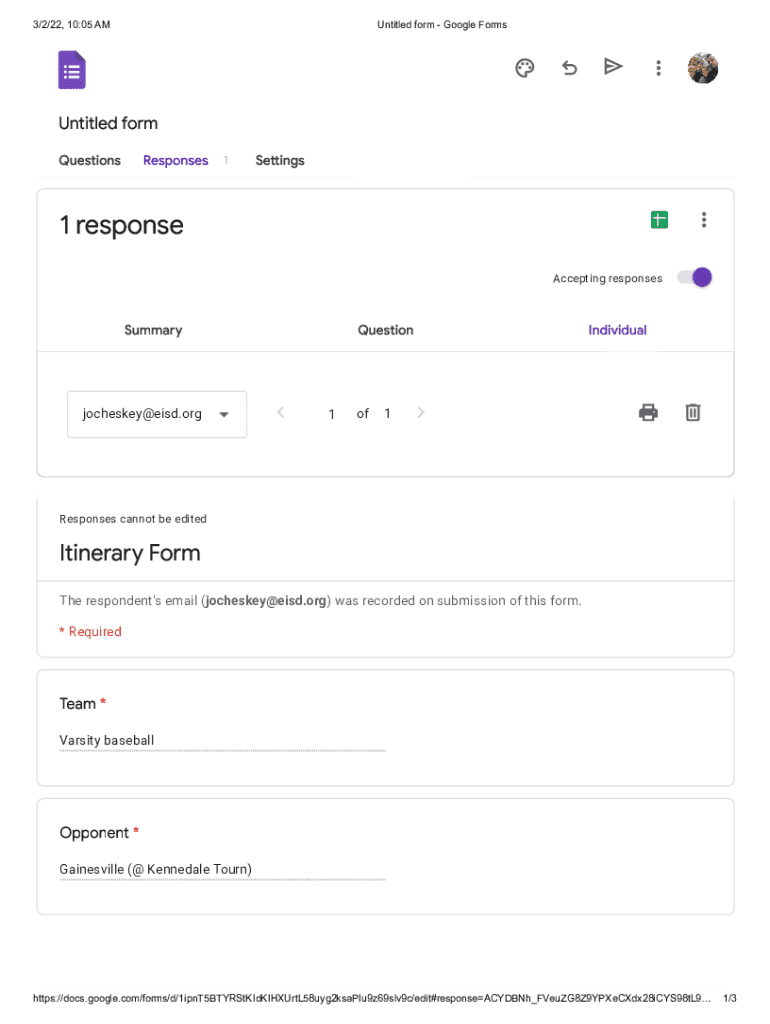Open the Settings tab
The width and height of the screenshot is (770, 1024).
click(x=280, y=160)
